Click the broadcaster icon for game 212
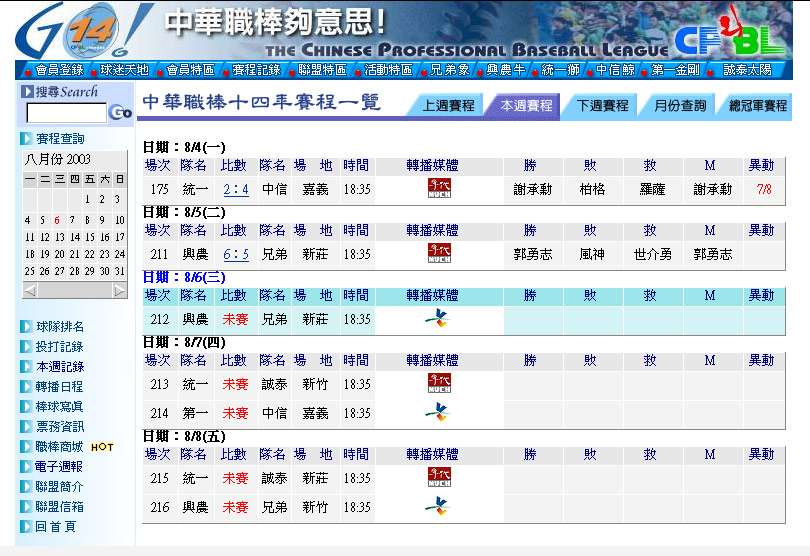810x556 pixels. click(x=438, y=318)
